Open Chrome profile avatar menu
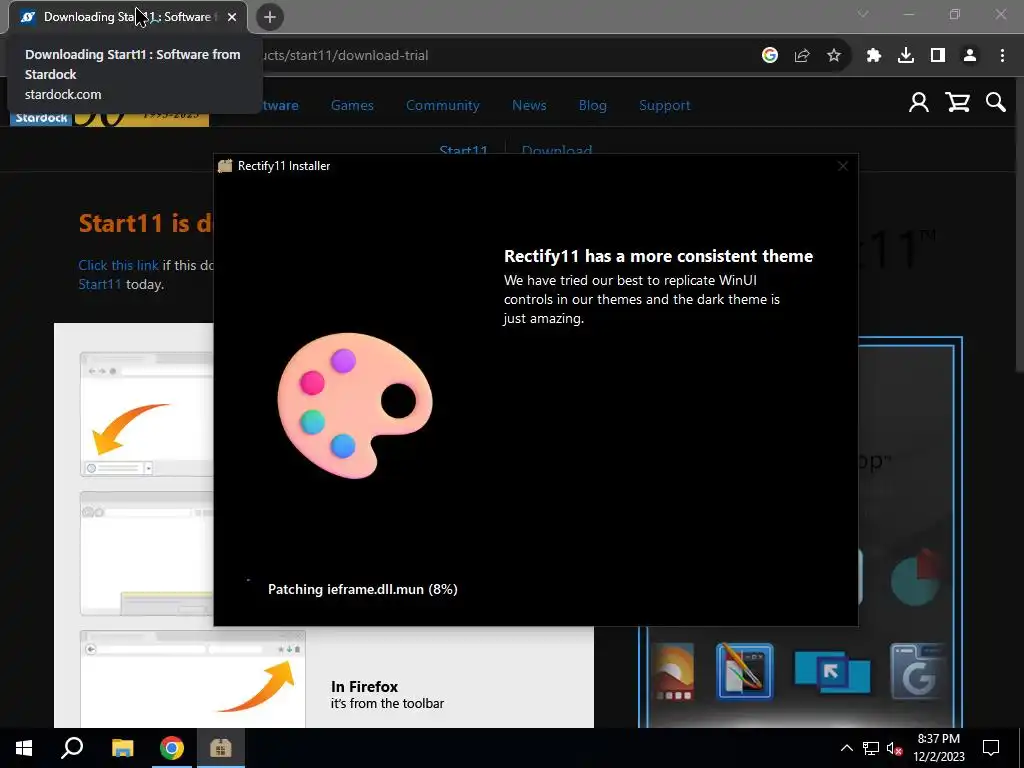 pyautogui.click(x=970, y=56)
